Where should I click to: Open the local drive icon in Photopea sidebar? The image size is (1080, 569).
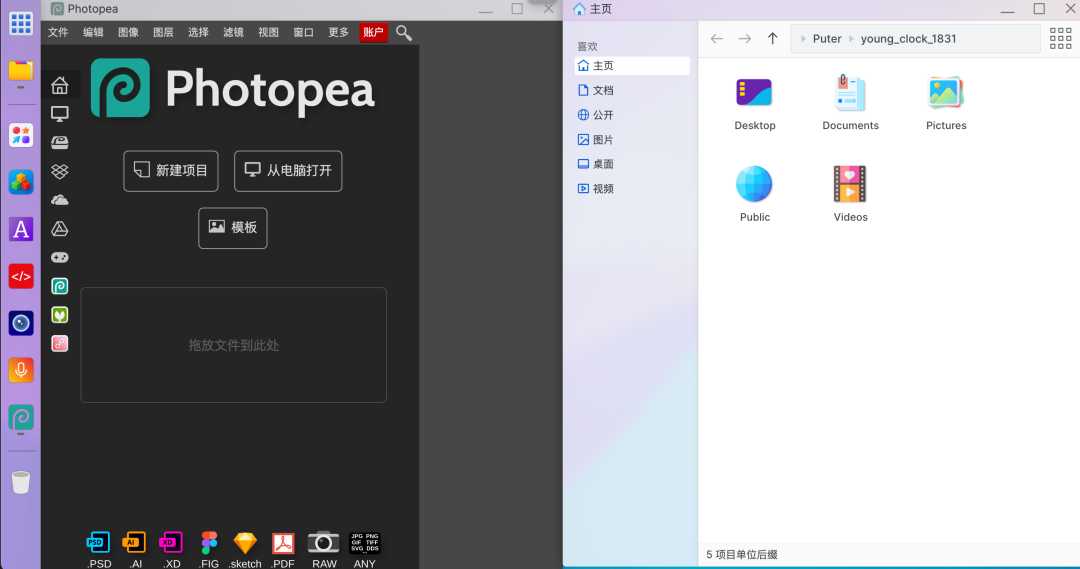(60, 143)
